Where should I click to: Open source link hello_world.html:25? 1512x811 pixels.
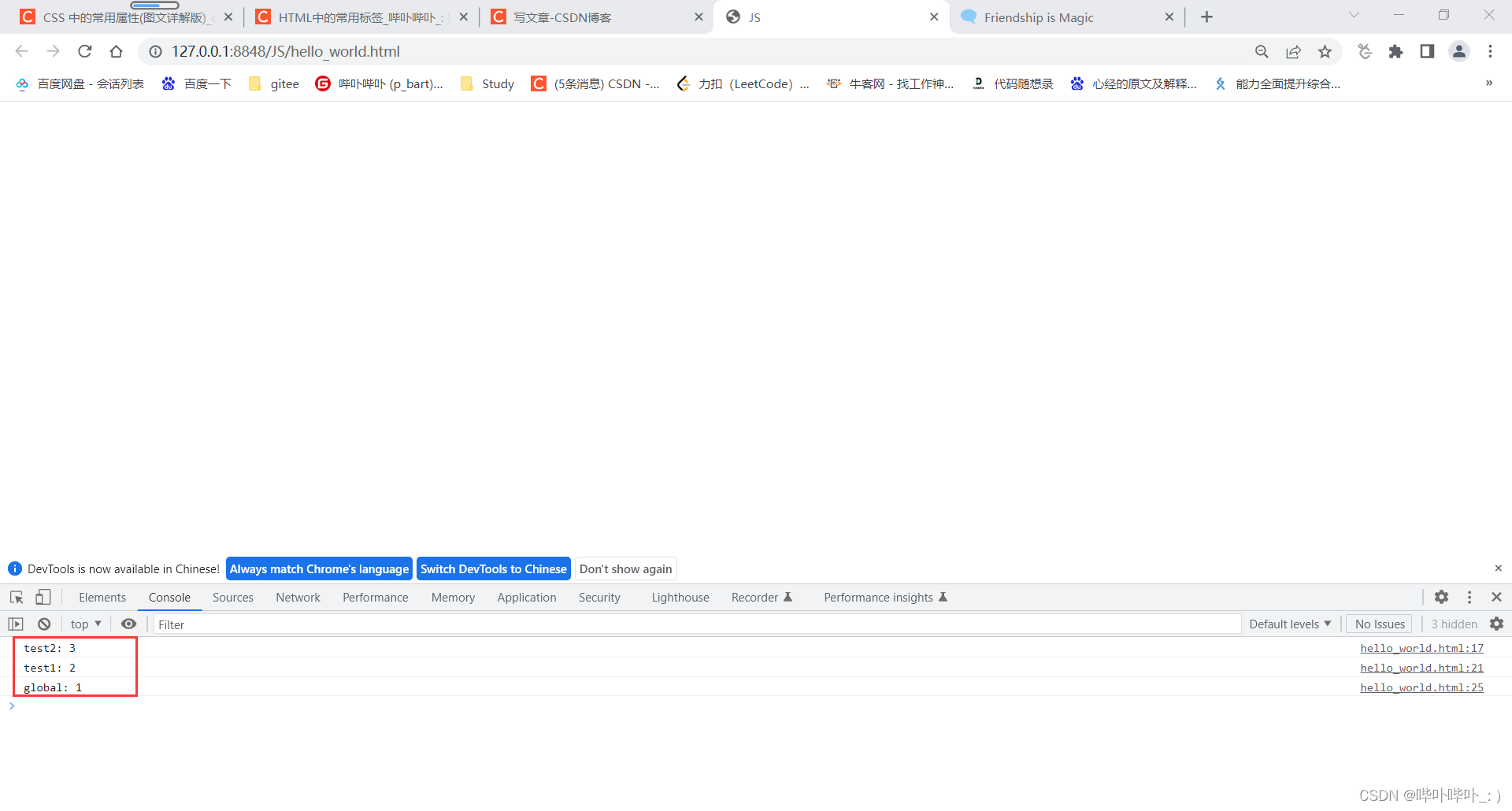click(x=1421, y=687)
